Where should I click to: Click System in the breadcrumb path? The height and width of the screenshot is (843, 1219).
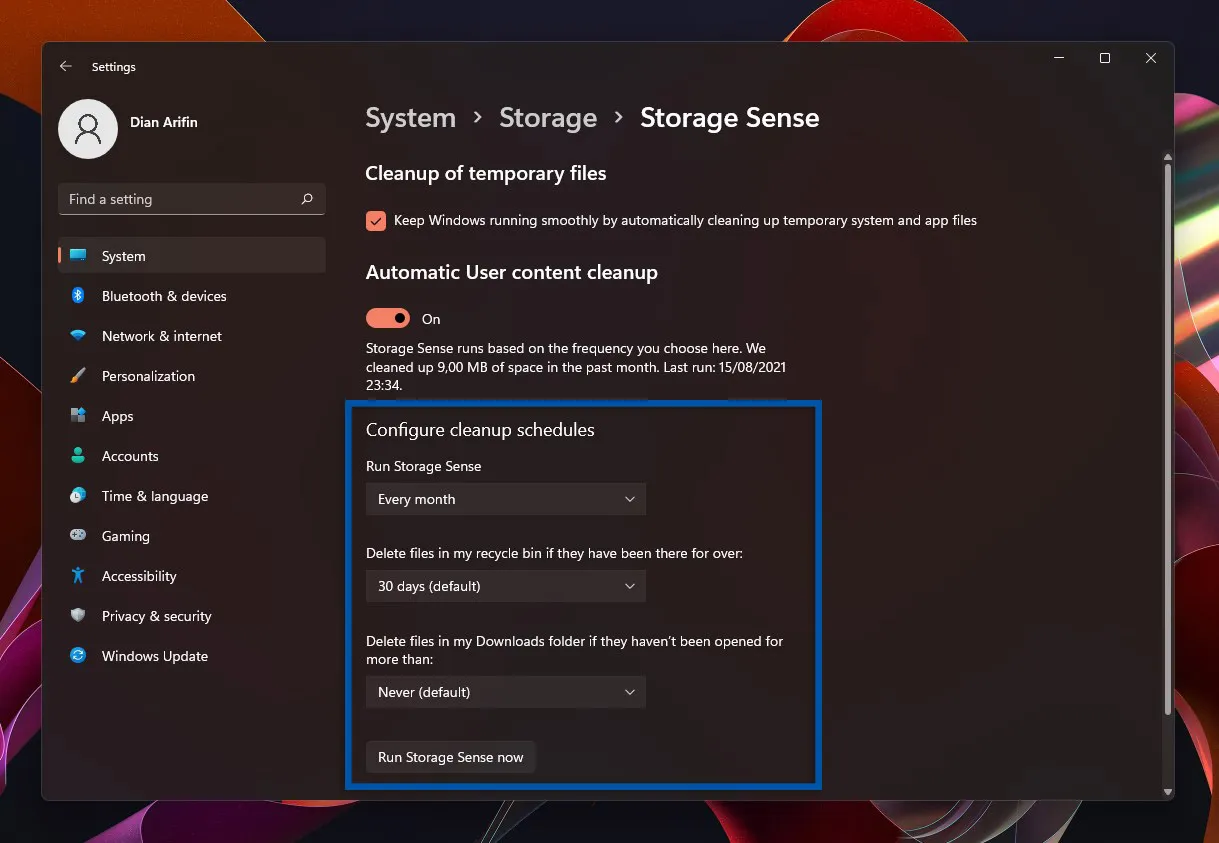[x=410, y=117]
